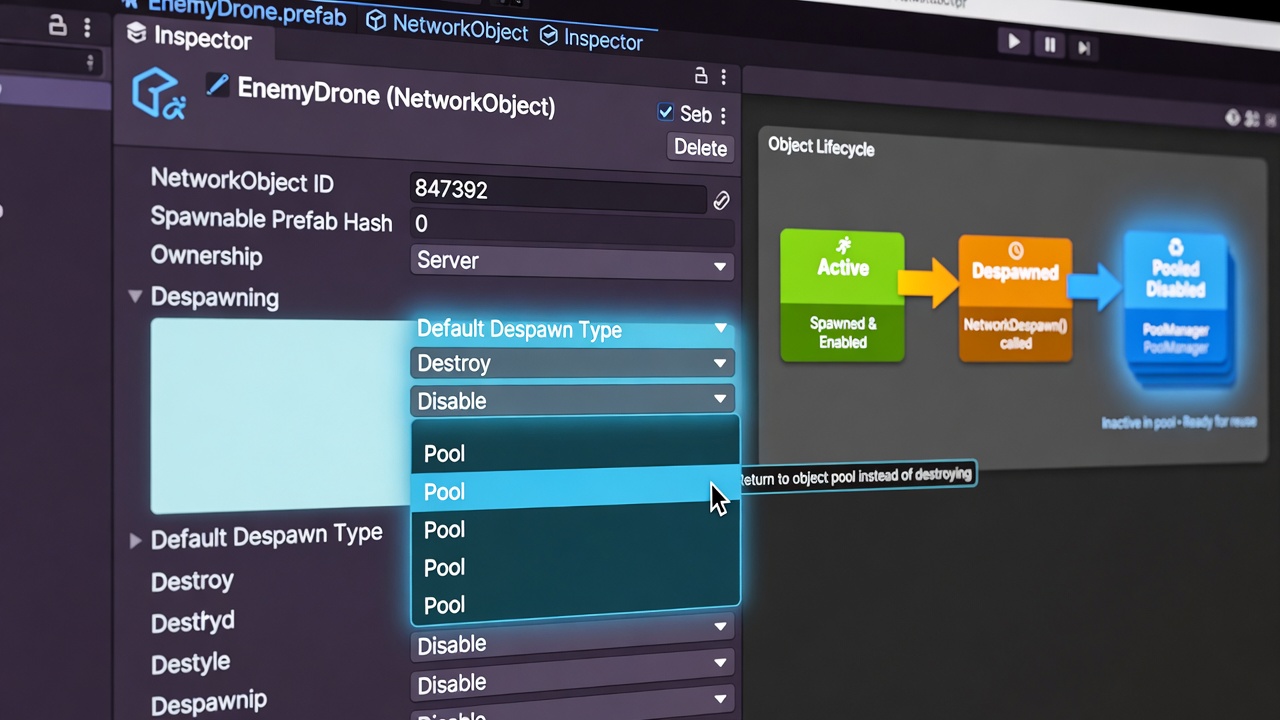This screenshot has height=720, width=1280.
Task: Click the Ownership label
Action: click(206, 256)
